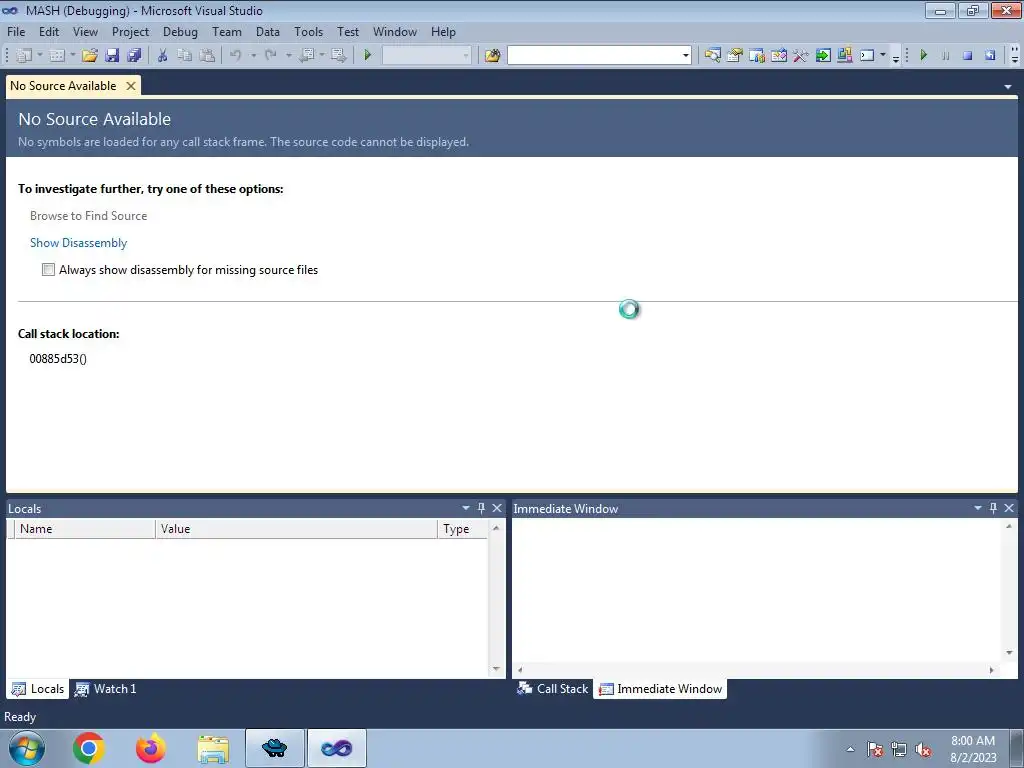Click the New Project toolbar icon
Image resolution: width=1024 pixels, height=768 pixels.
pyautogui.click(x=24, y=56)
